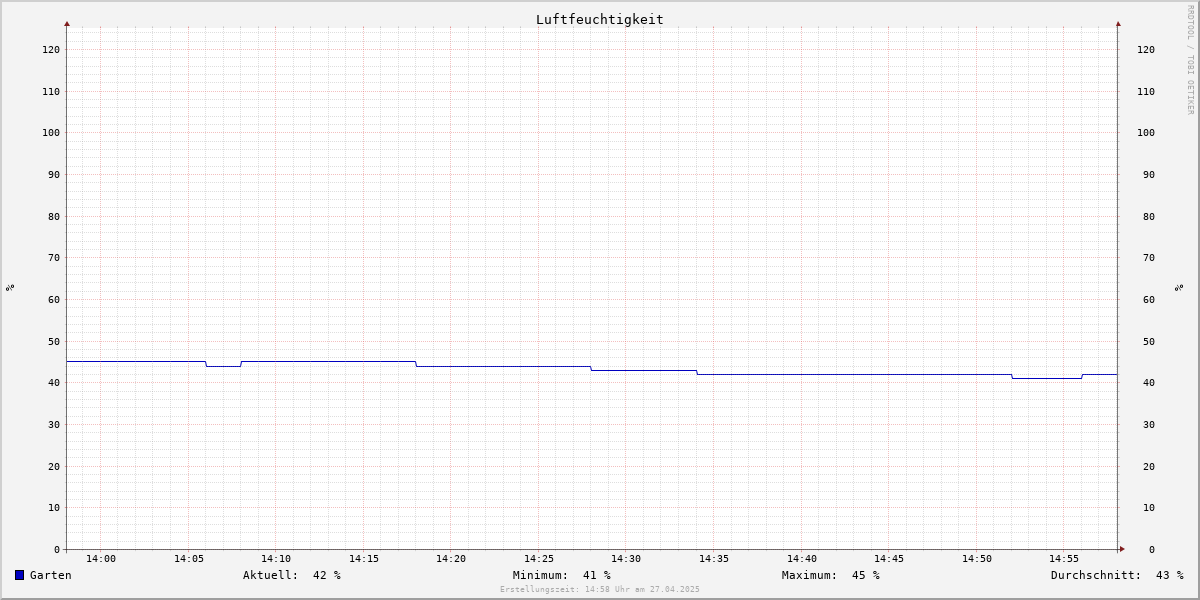The width and height of the screenshot is (1200, 600).
Task: Click the 14:45 time axis label
Action: pos(889,559)
